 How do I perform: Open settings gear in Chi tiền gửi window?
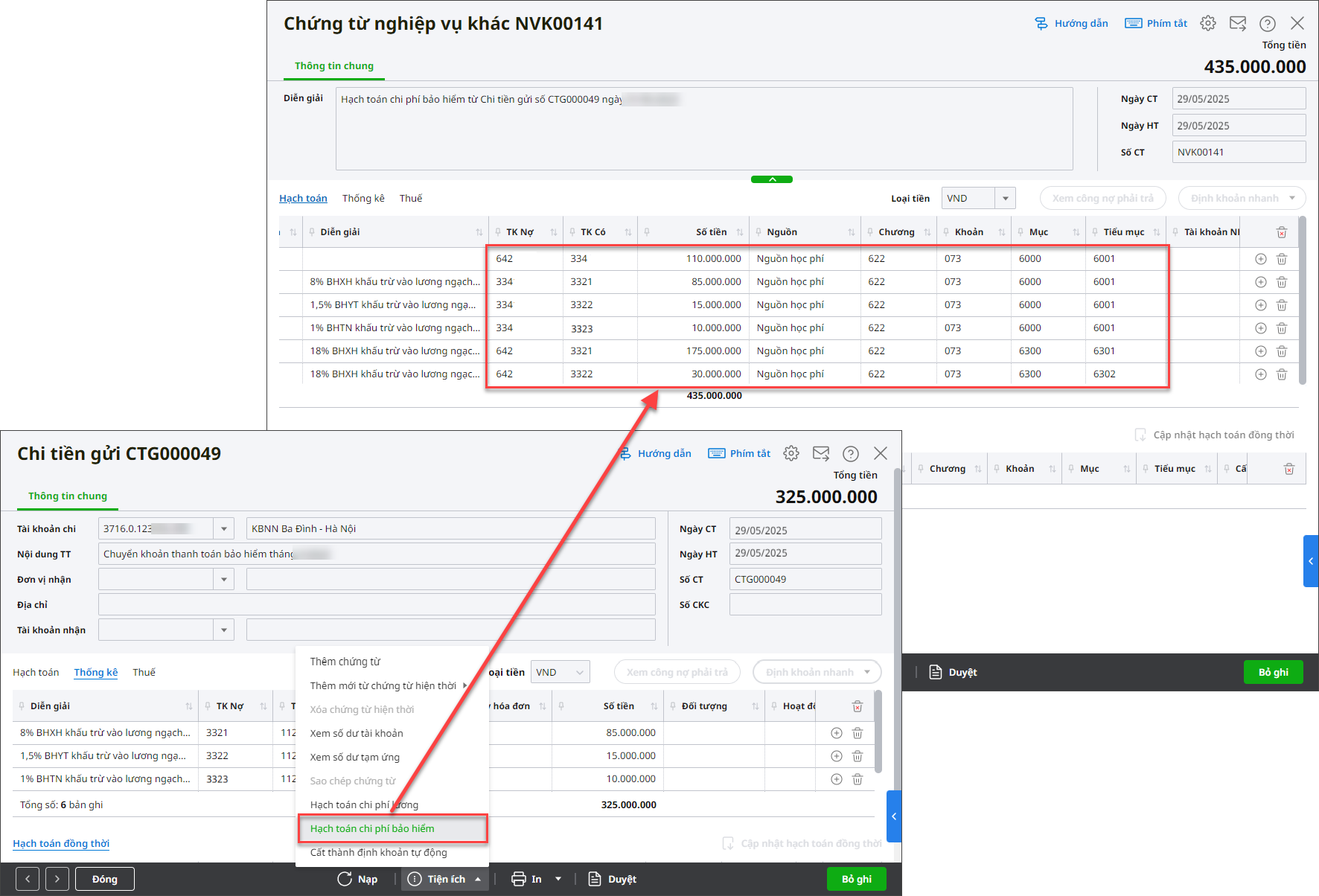[x=791, y=453]
